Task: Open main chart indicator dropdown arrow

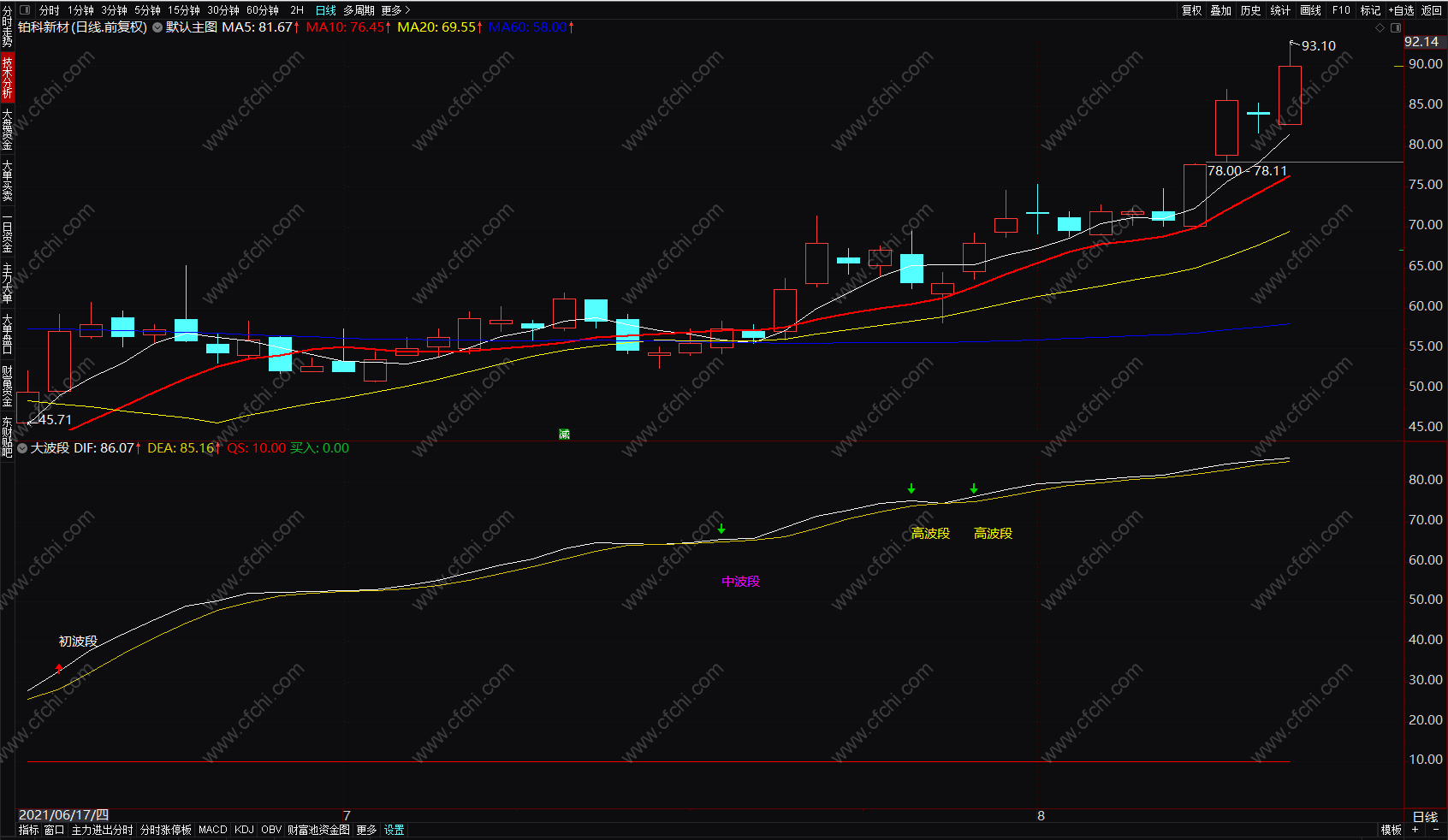Action: [x=157, y=27]
